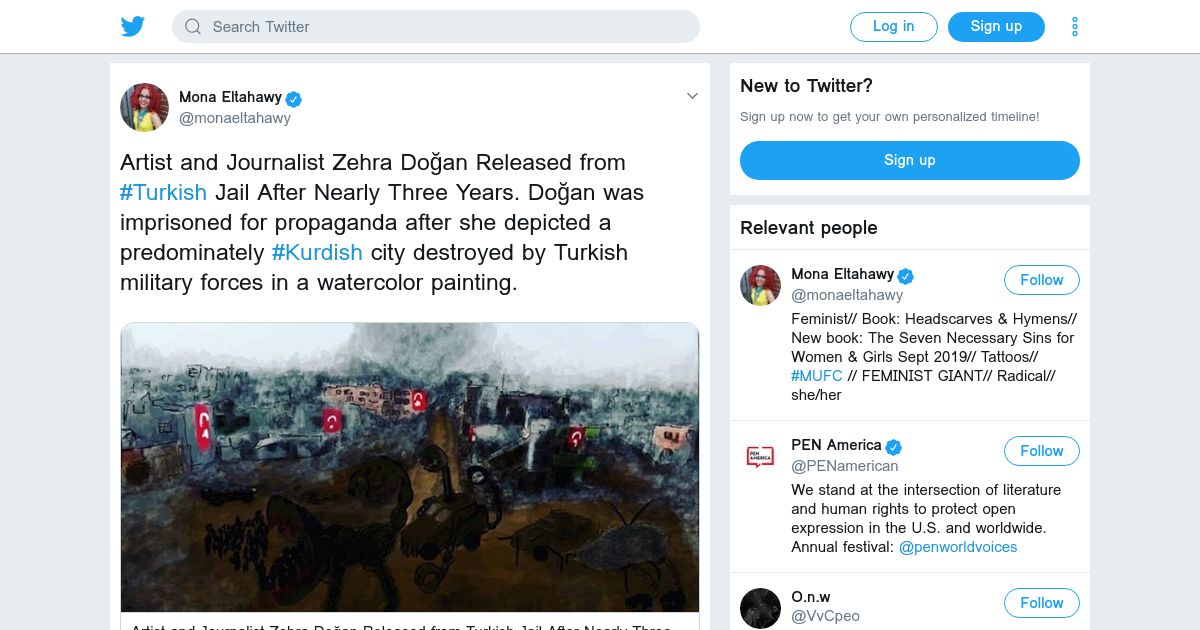The height and width of the screenshot is (630, 1200).
Task: Open the three-dot more options menu
Action: pyautogui.click(x=1075, y=27)
